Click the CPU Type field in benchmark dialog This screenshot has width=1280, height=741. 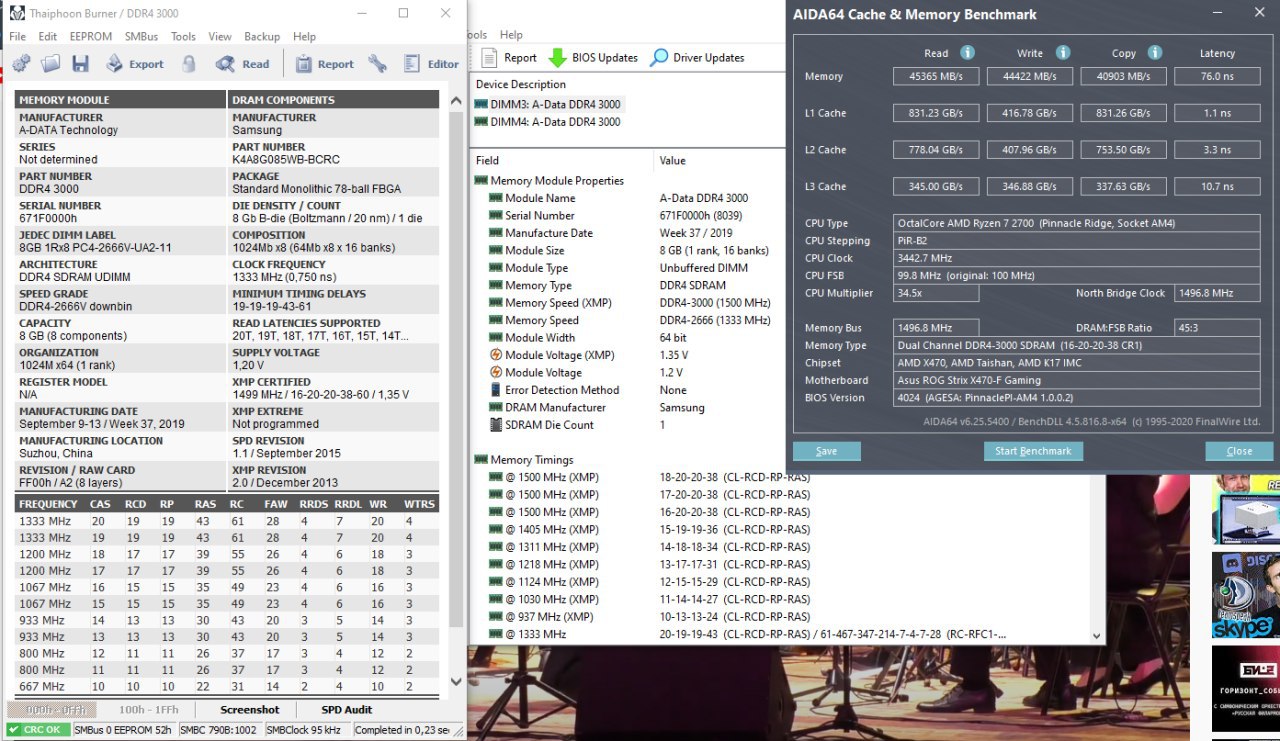(x=1077, y=223)
